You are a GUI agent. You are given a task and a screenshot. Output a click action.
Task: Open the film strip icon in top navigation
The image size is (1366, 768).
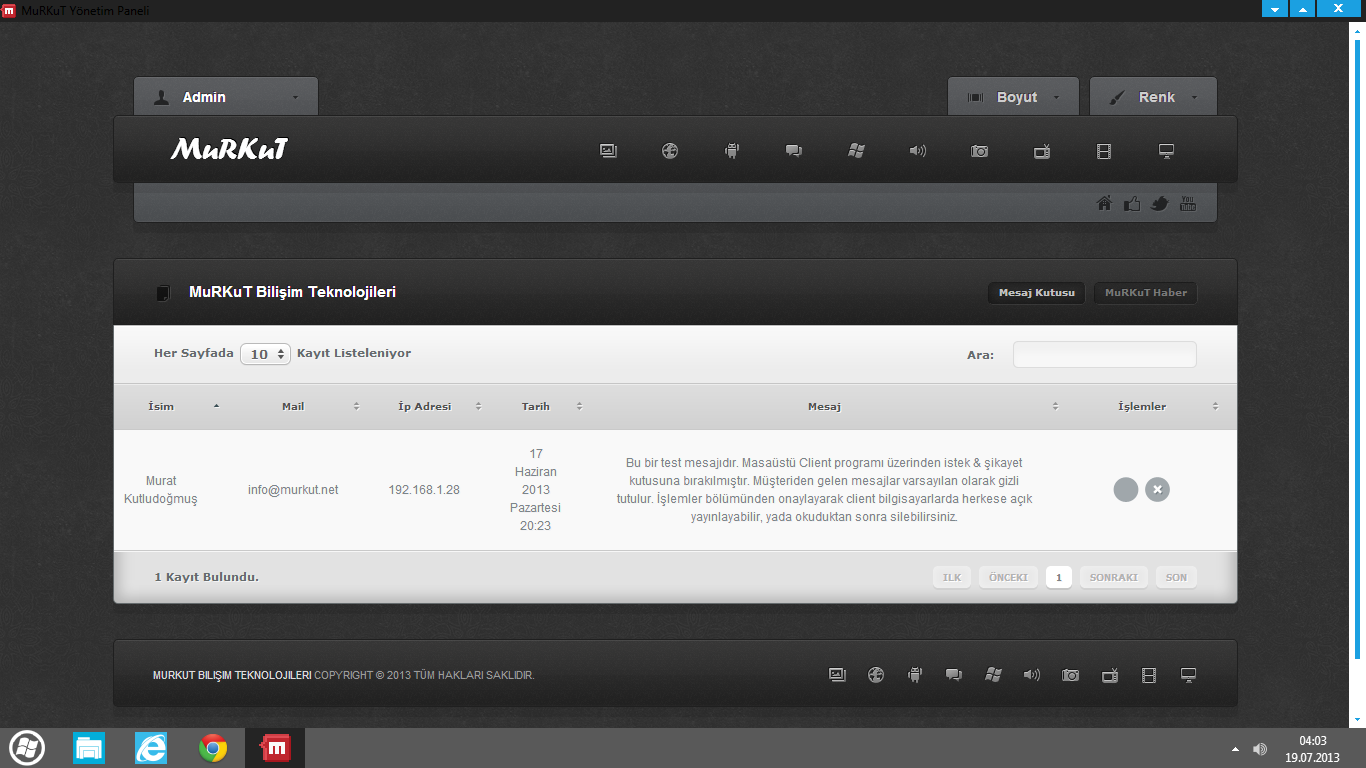pyautogui.click(x=1104, y=151)
